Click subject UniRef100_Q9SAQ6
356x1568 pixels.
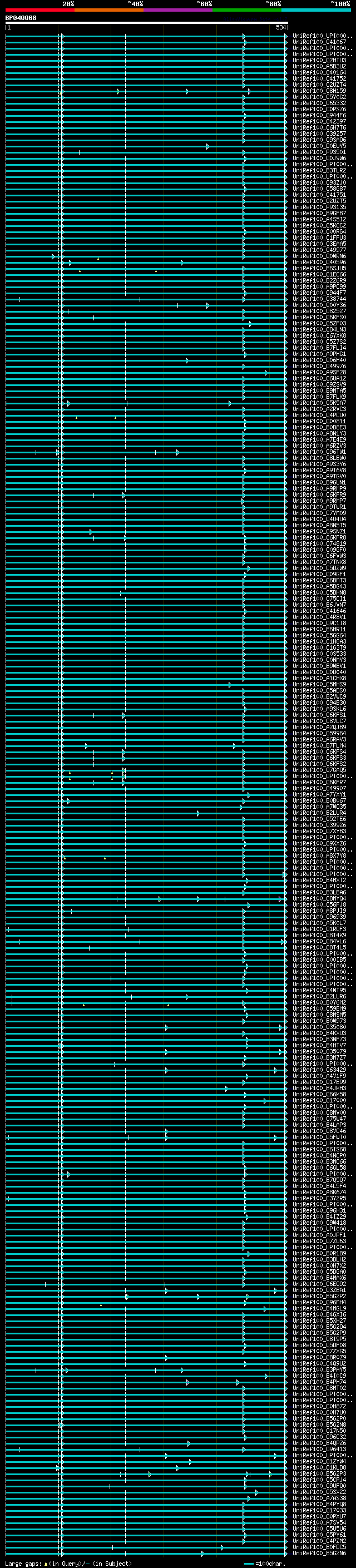(x=319, y=140)
